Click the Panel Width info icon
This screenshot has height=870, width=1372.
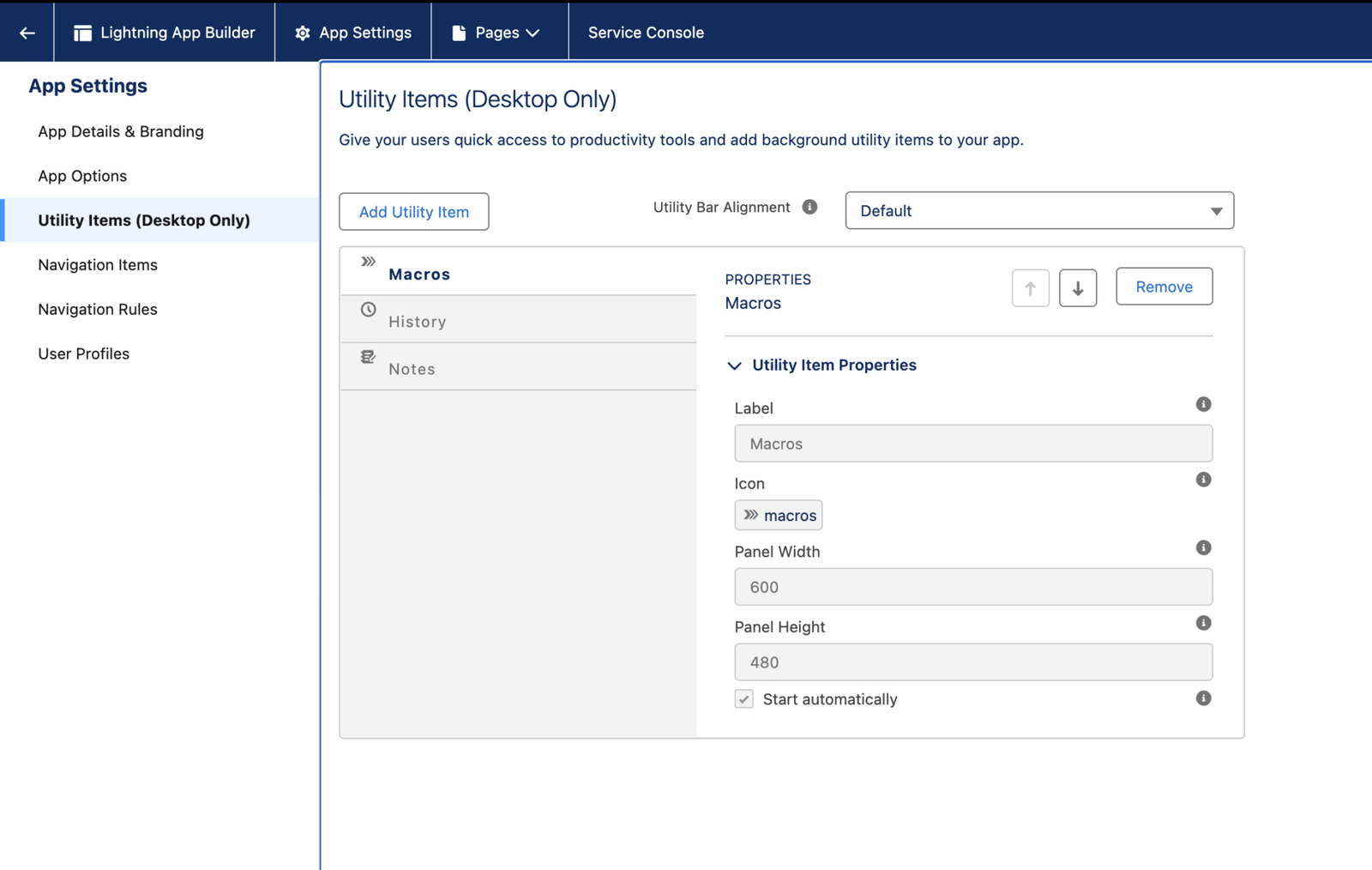(x=1203, y=547)
